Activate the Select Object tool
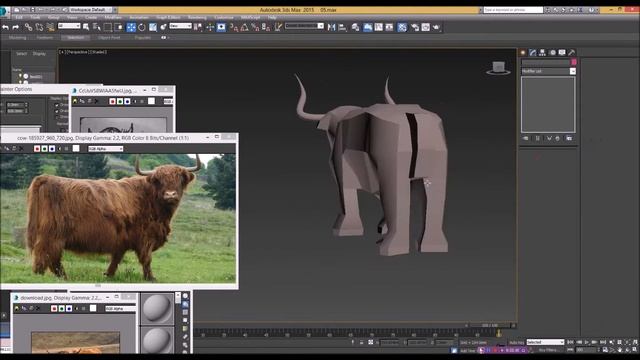 tap(86, 27)
